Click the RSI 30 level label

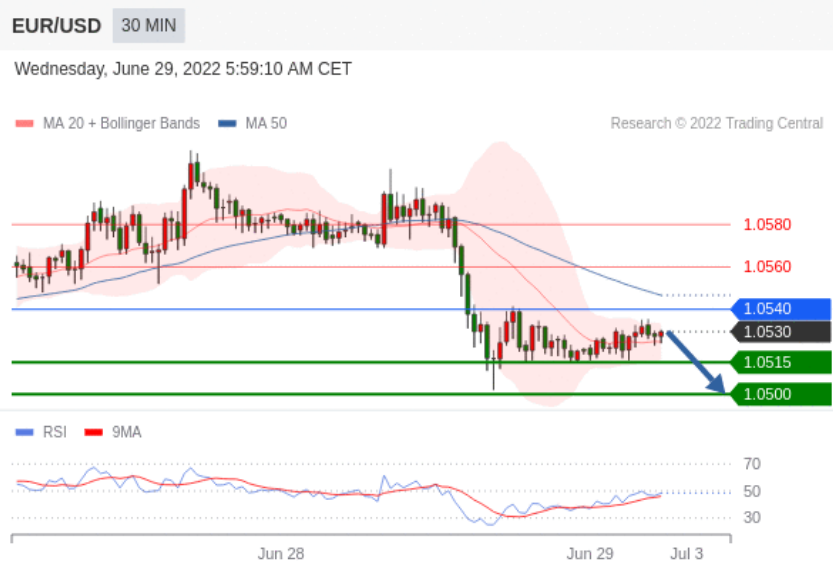pos(752,517)
